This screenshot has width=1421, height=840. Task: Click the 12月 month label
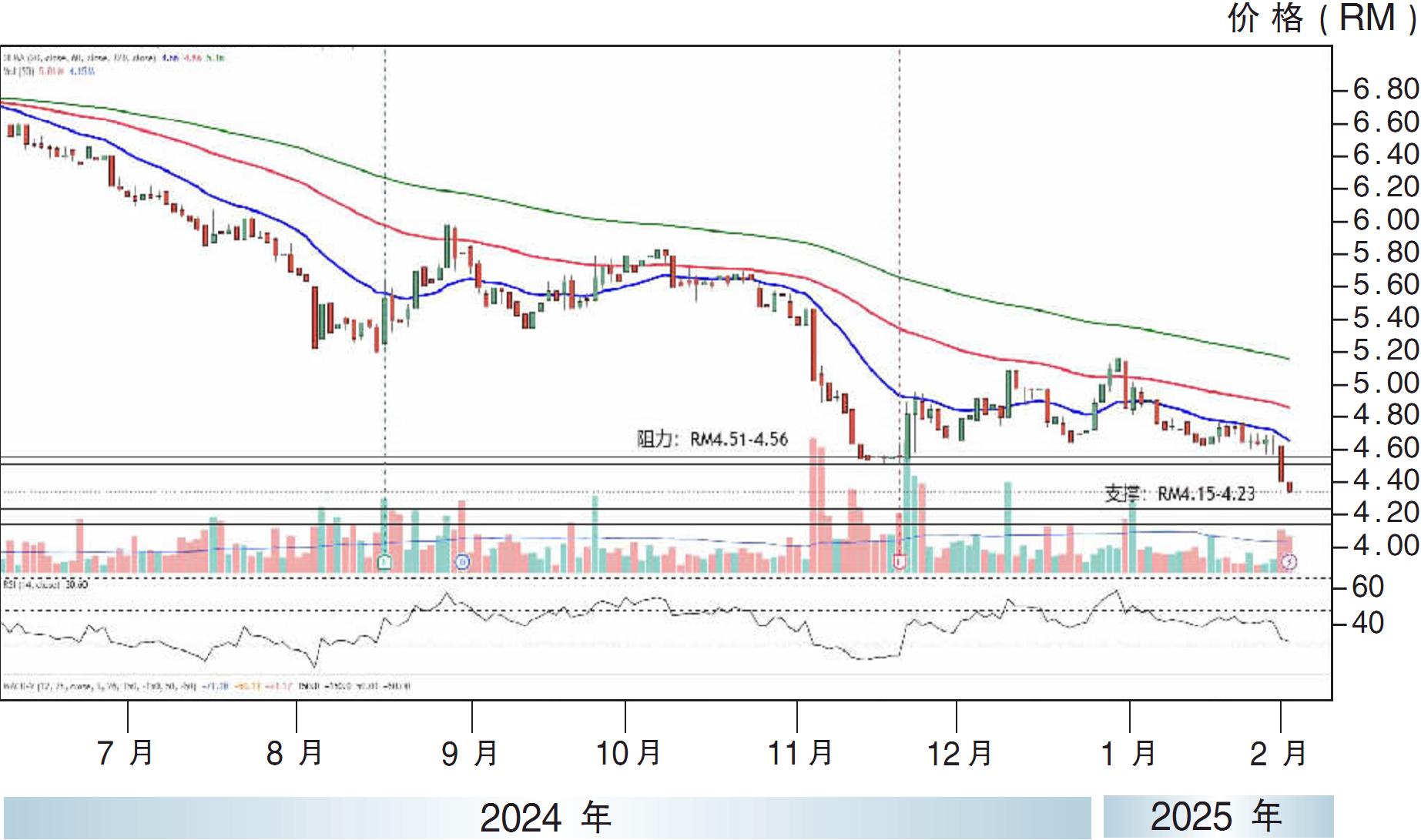click(960, 752)
